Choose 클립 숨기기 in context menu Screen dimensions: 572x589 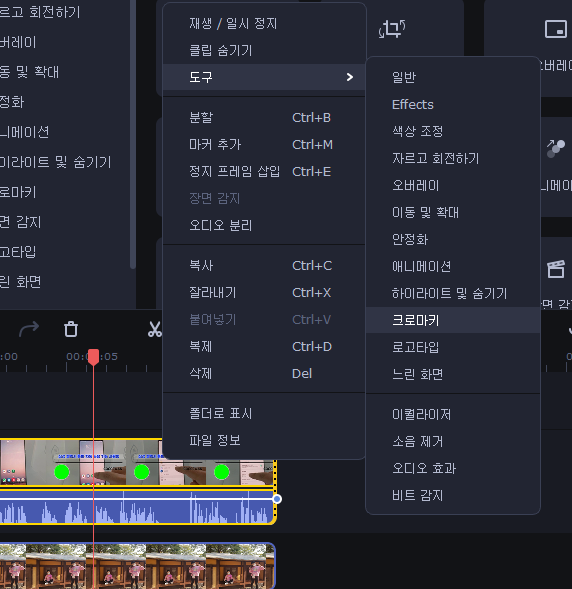pos(264,50)
